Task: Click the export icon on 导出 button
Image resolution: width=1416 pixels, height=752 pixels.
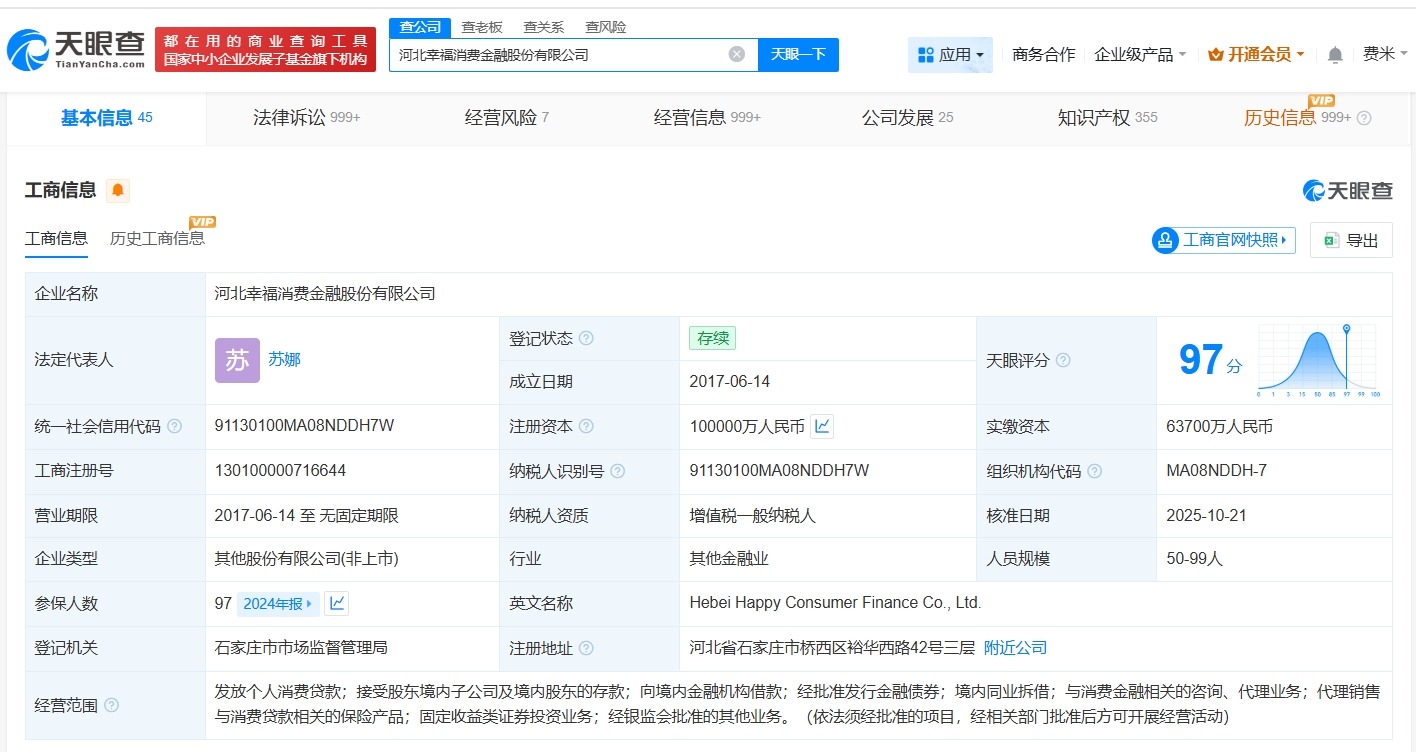Action: coord(1330,240)
